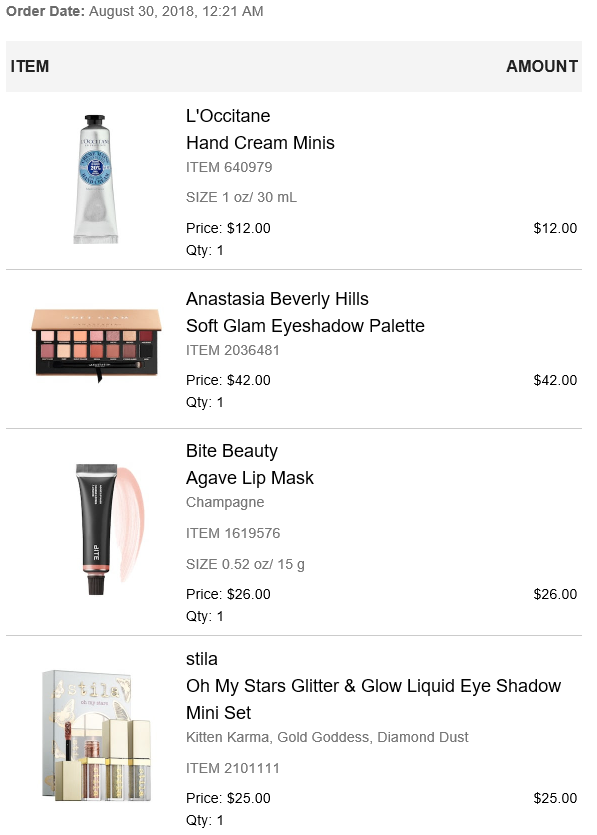Open the L'Occitane hand cream product image
Viewport: 597px width, 835px height.
(96, 179)
